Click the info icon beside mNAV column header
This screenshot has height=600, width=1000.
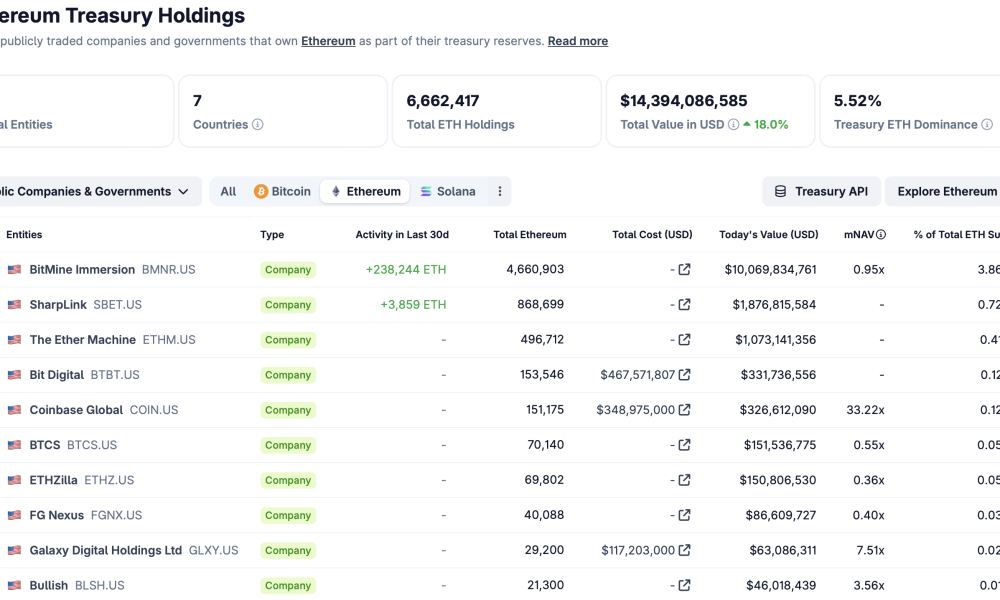881,234
